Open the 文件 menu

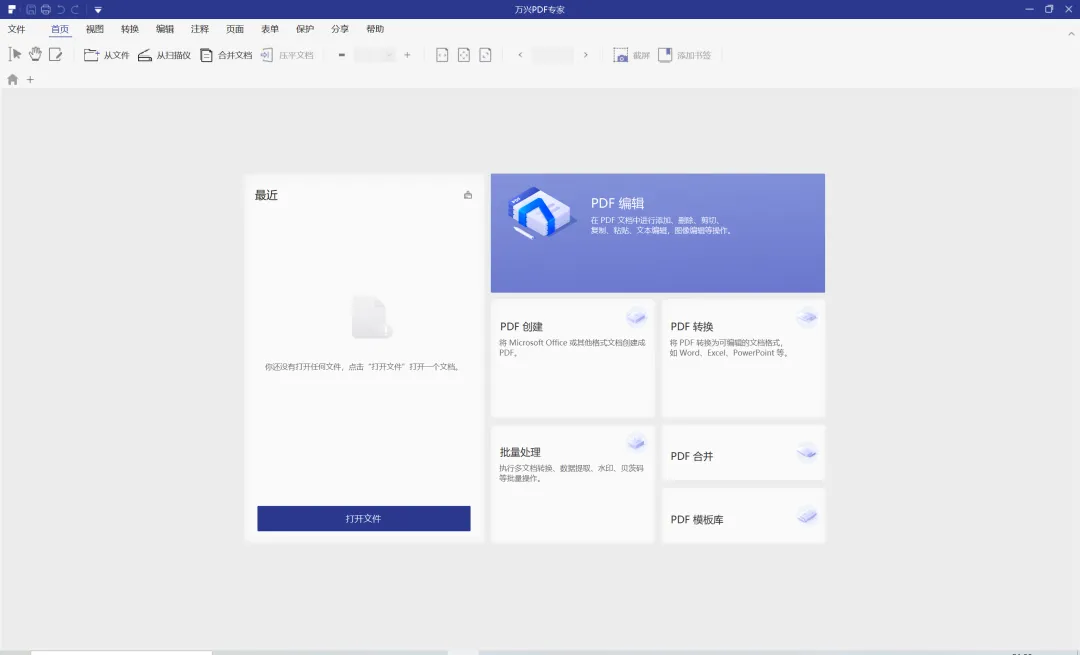click(x=17, y=29)
